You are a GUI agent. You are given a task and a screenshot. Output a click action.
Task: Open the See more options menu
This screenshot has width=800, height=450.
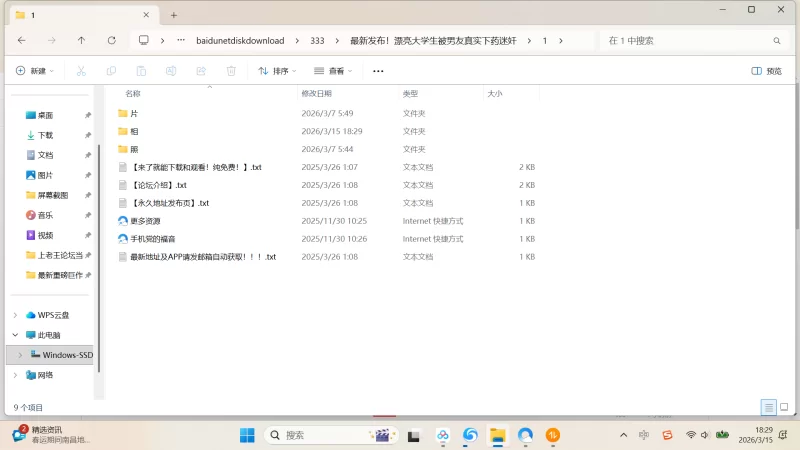tap(378, 71)
